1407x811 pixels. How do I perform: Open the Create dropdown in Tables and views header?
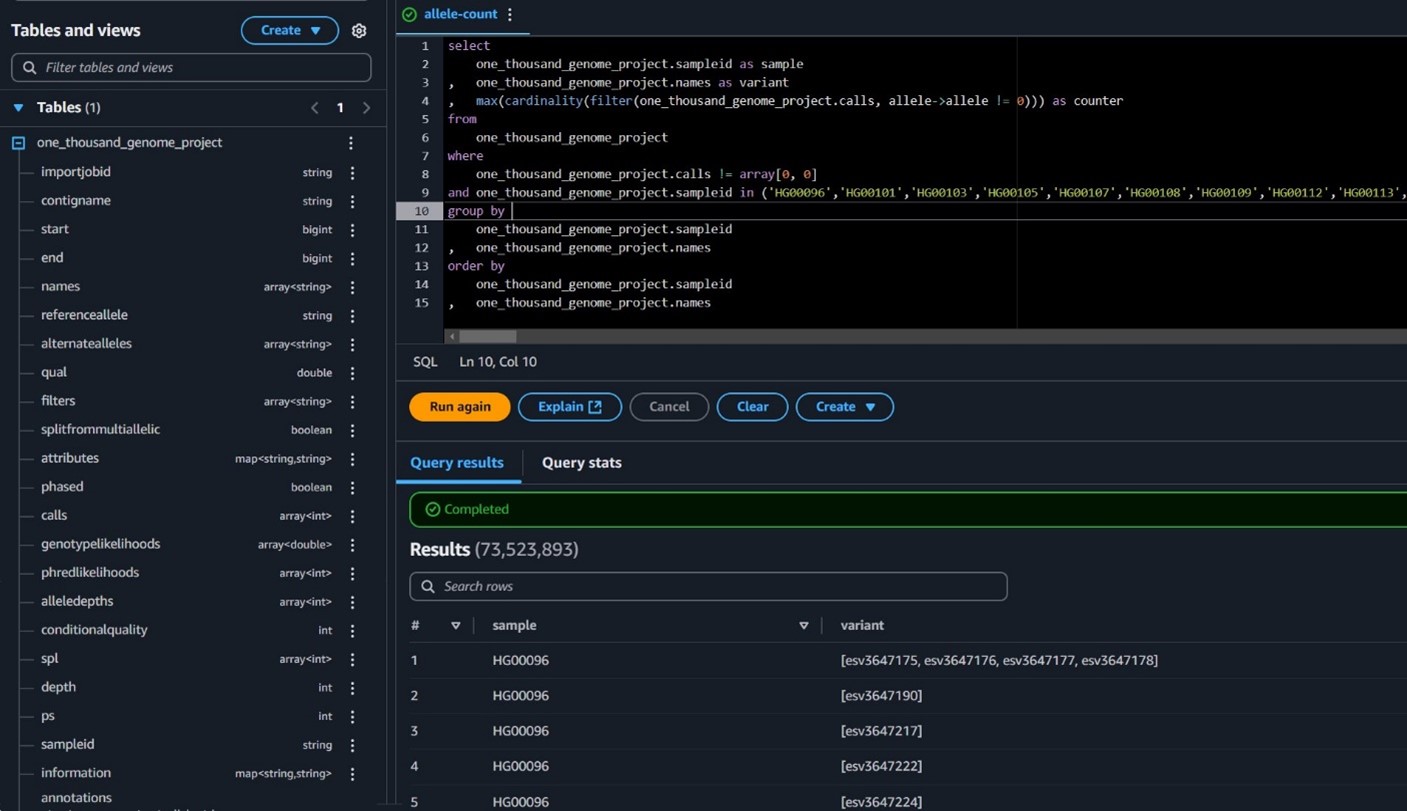289,30
